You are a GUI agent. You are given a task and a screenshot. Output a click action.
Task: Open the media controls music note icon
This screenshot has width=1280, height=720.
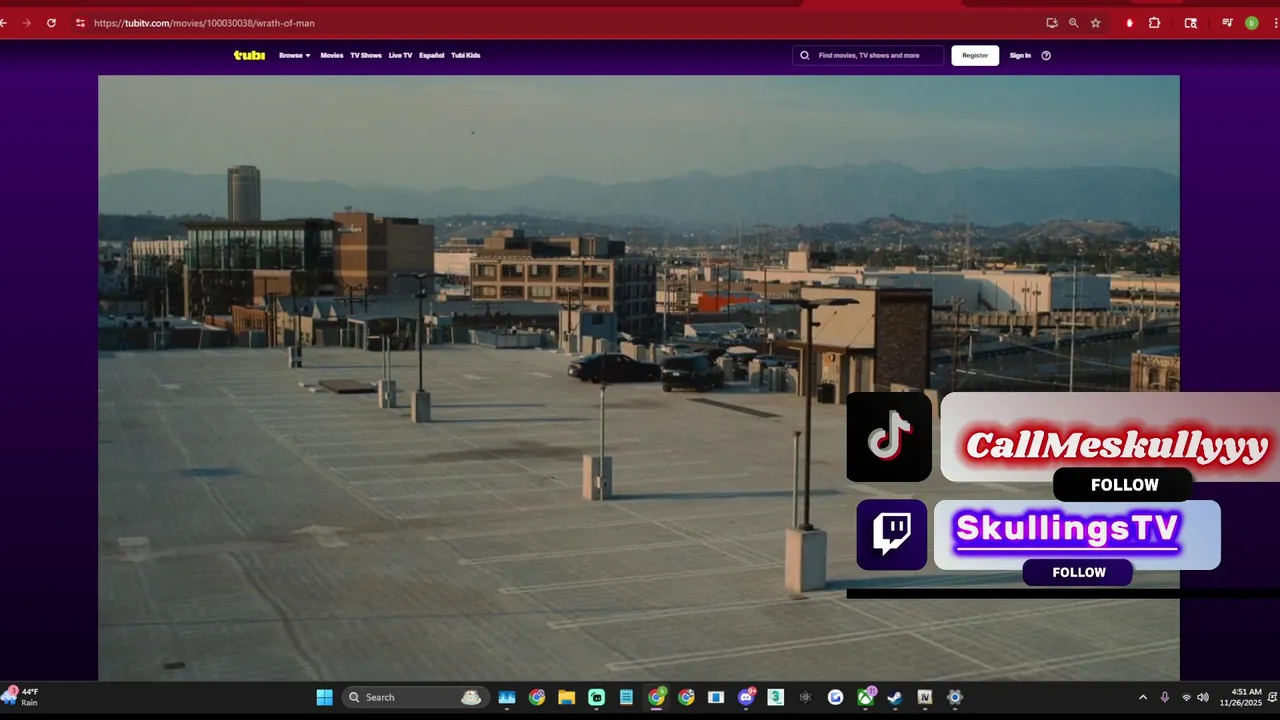(1227, 23)
